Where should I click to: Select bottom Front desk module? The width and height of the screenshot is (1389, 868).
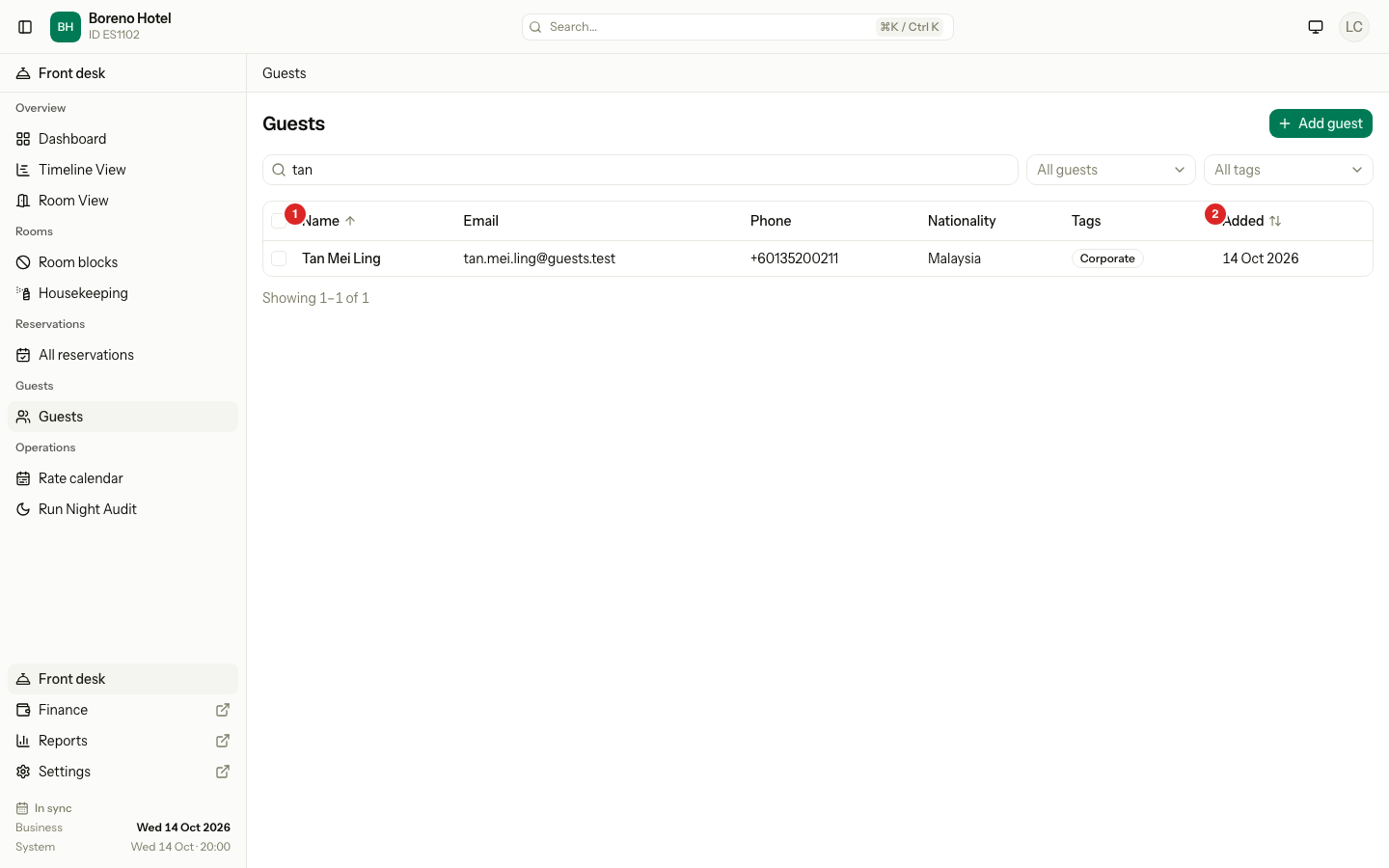[123, 679]
